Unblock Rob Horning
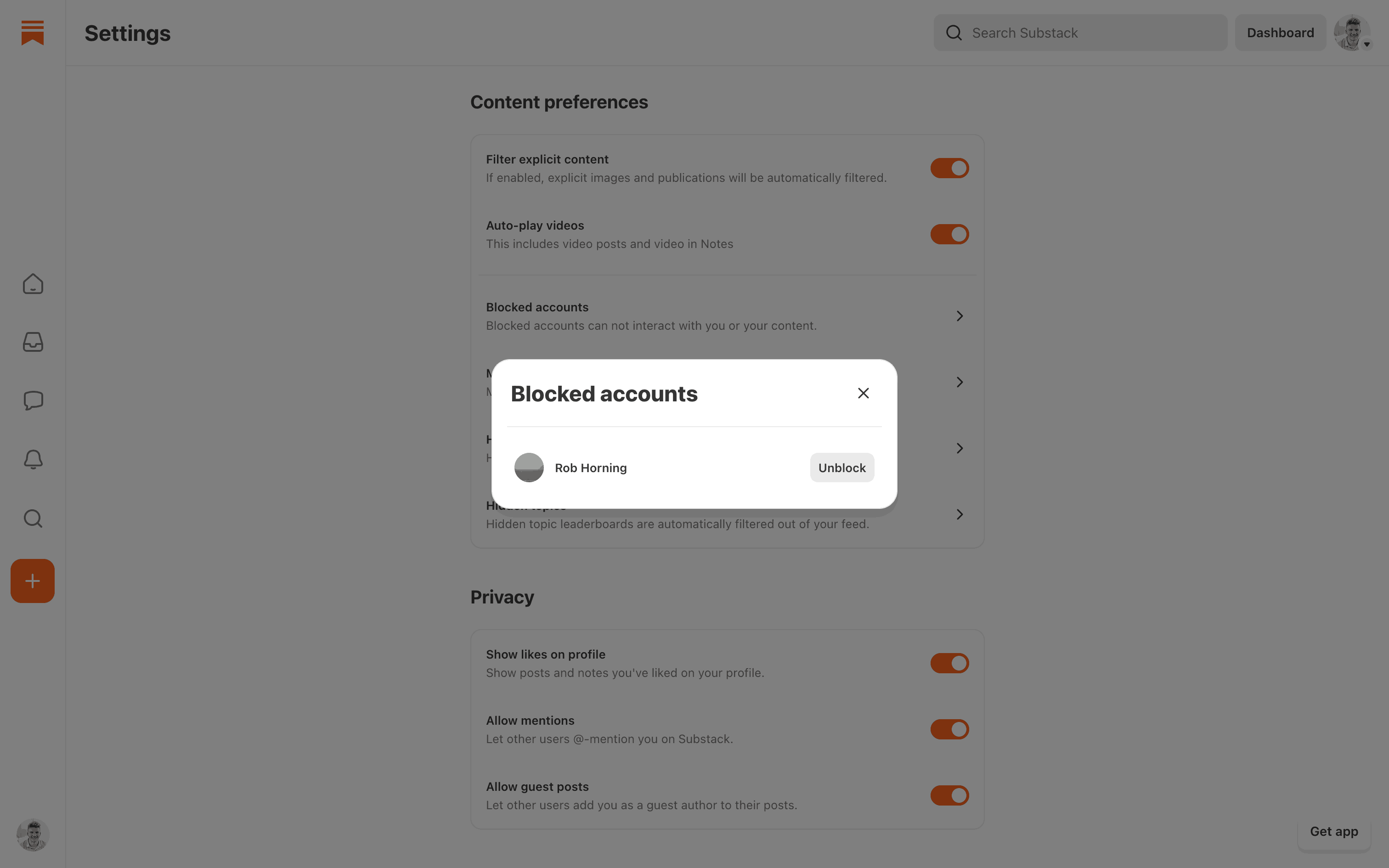The width and height of the screenshot is (1389, 868). point(841,468)
